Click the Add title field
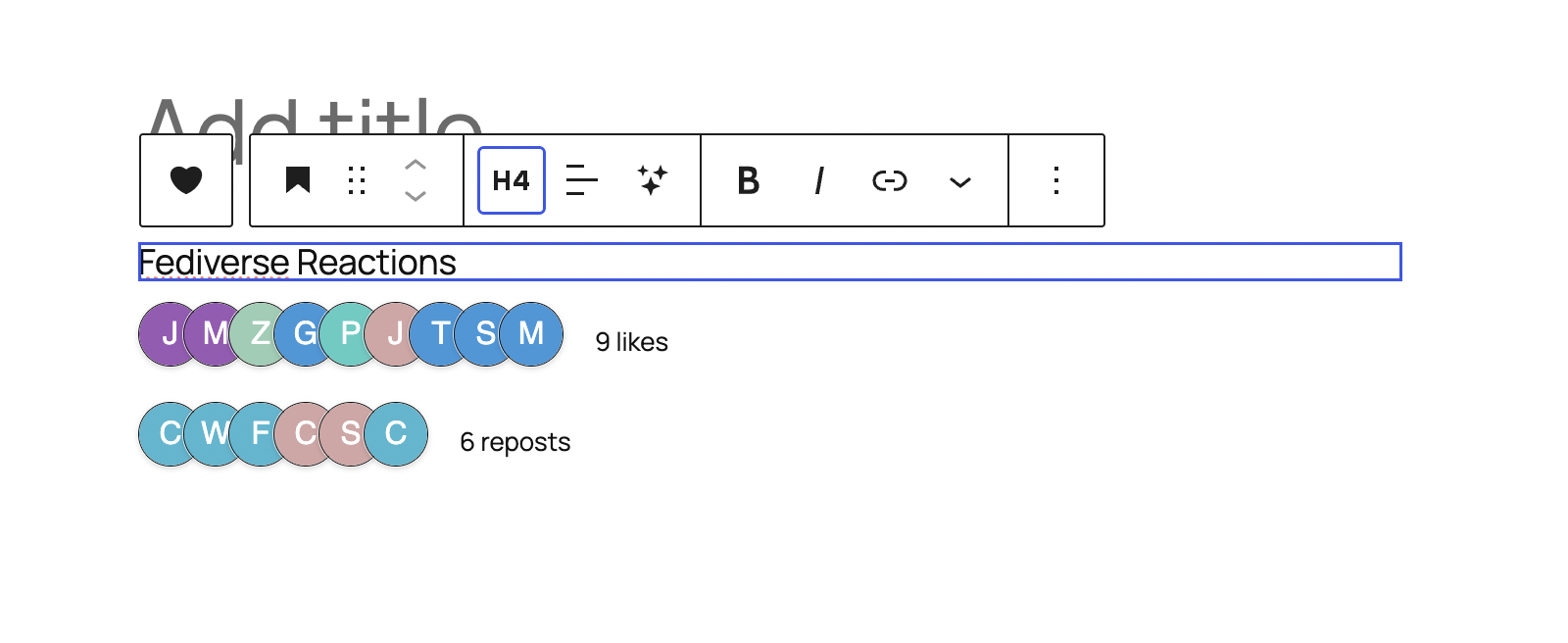 tap(314, 118)
